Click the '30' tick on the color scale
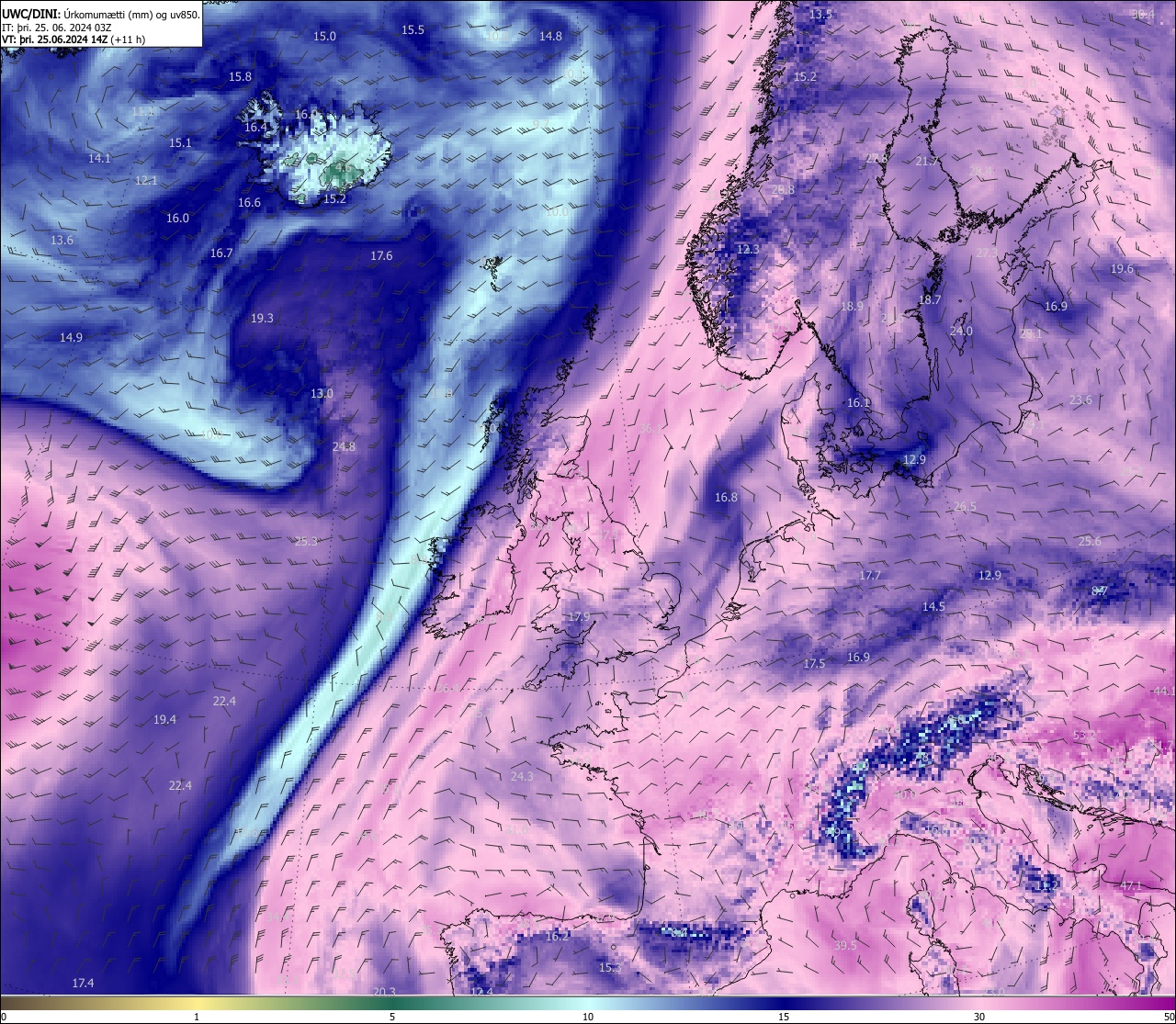 coord(979,1016)
